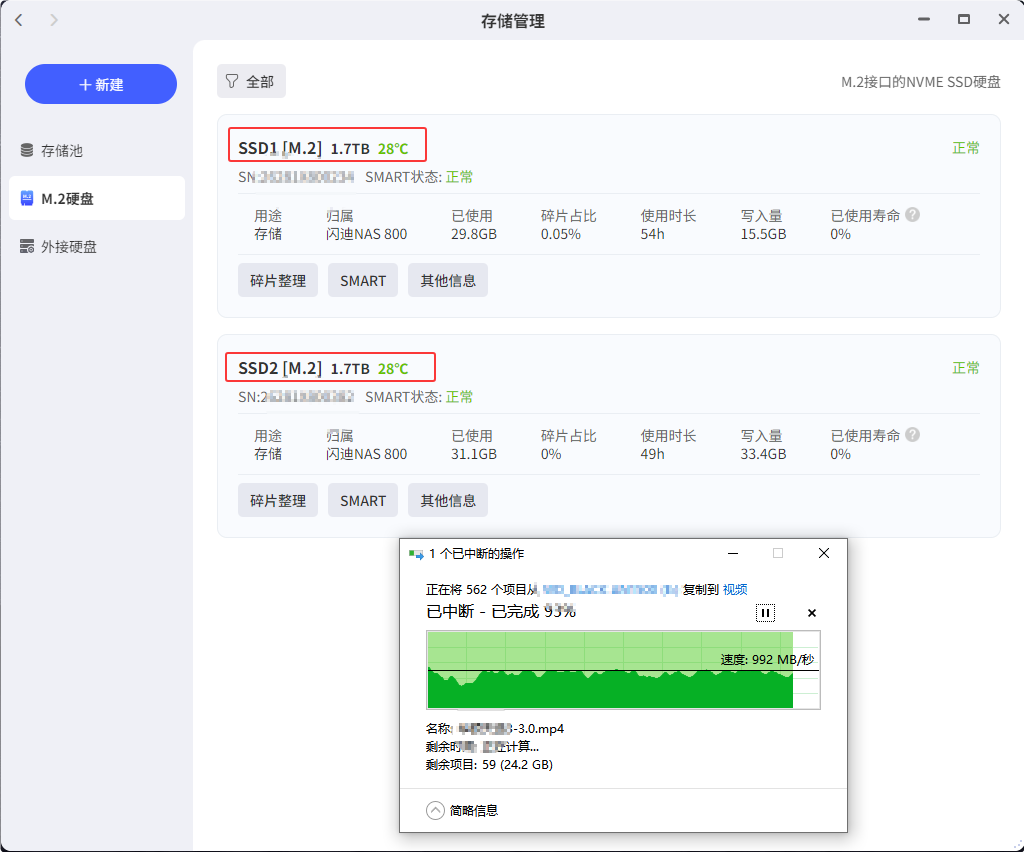
Task: Click the SSD1 已使用寿命 help icon
Action: pos(913,215)
